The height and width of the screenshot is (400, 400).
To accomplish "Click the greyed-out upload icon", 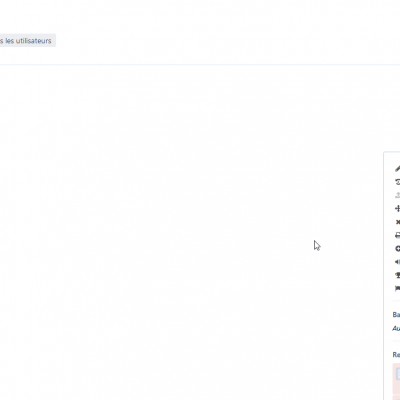I will tap(397, 195).
